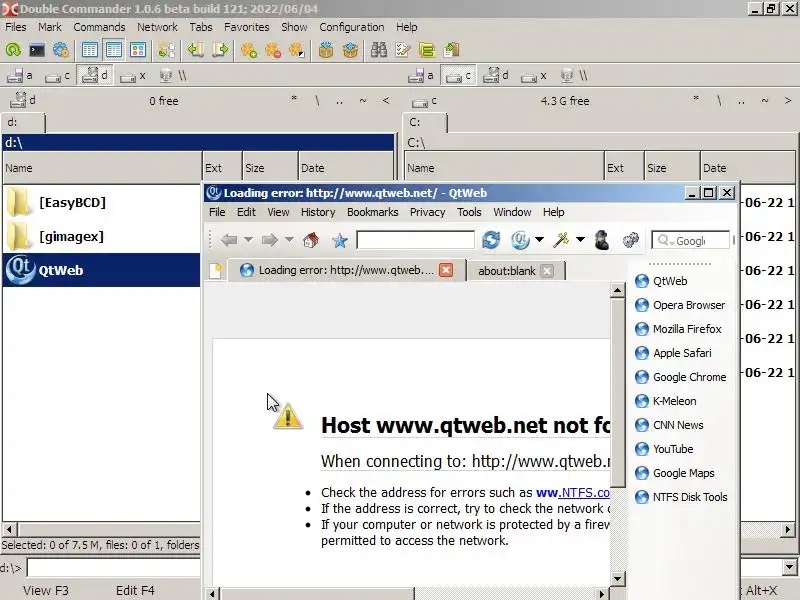Sort left panel by Size column
This screenshot has width=800, height=600.
coord(270,168)
